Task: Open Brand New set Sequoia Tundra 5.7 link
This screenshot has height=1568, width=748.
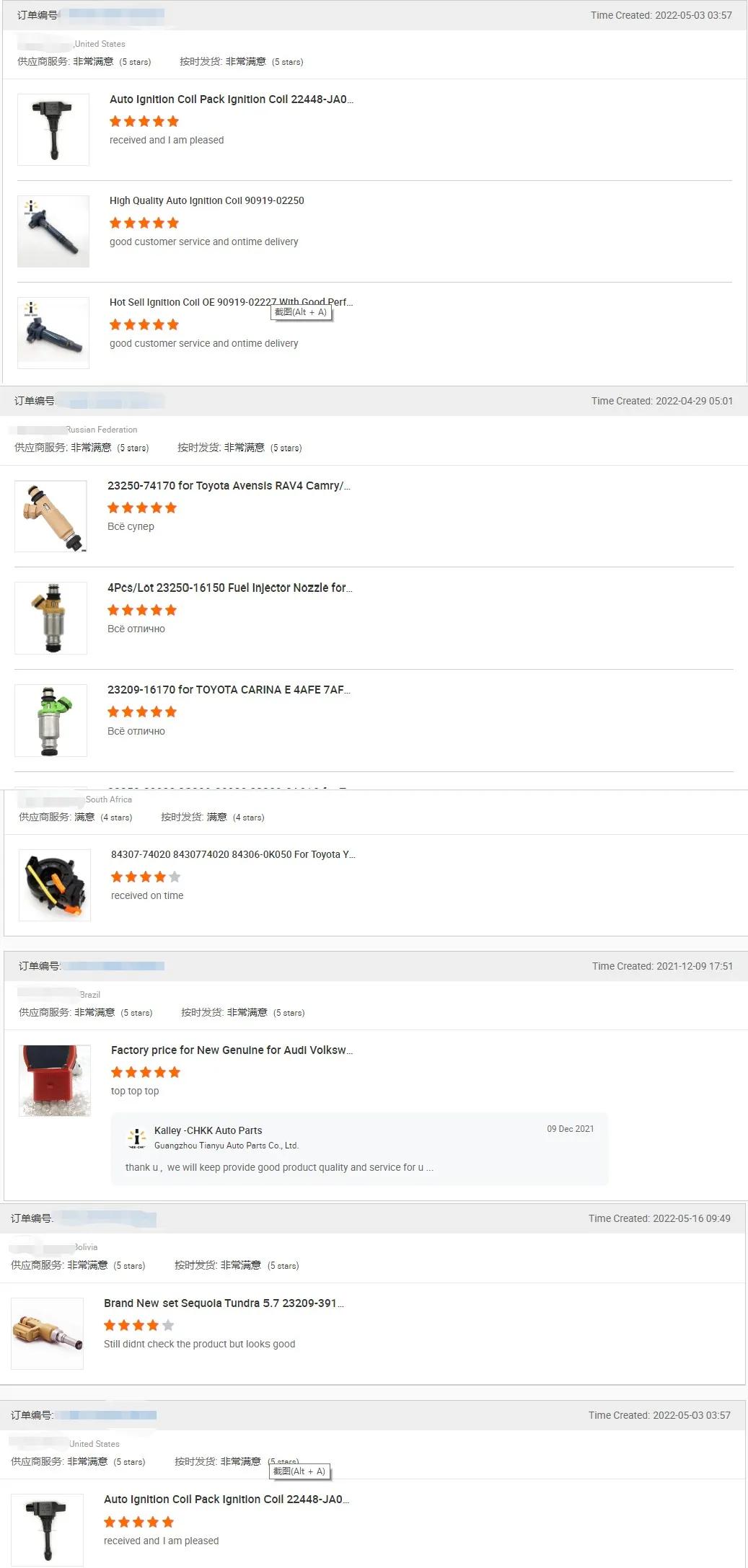Action: [224, 1303]
